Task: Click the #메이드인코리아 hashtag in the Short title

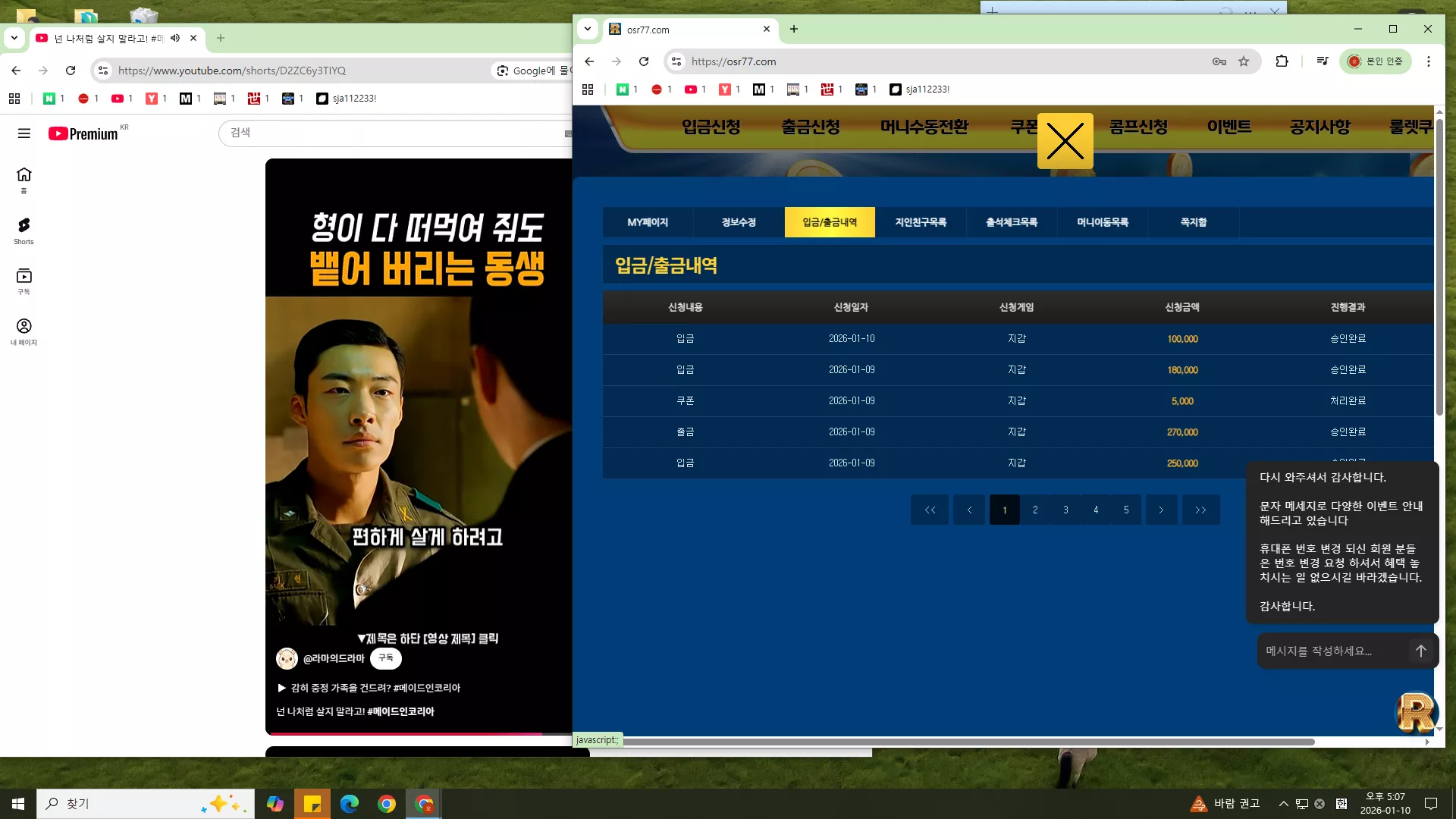Action: [x=400, y=711]
